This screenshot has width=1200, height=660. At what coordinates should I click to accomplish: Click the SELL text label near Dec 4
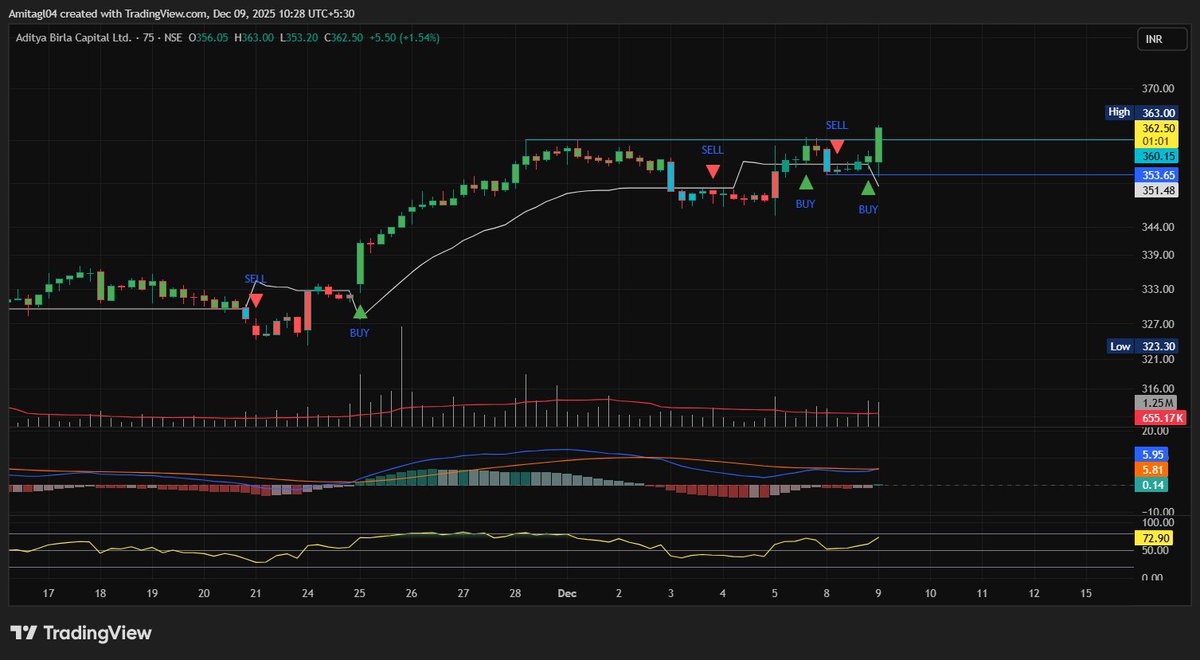point(712,150)
